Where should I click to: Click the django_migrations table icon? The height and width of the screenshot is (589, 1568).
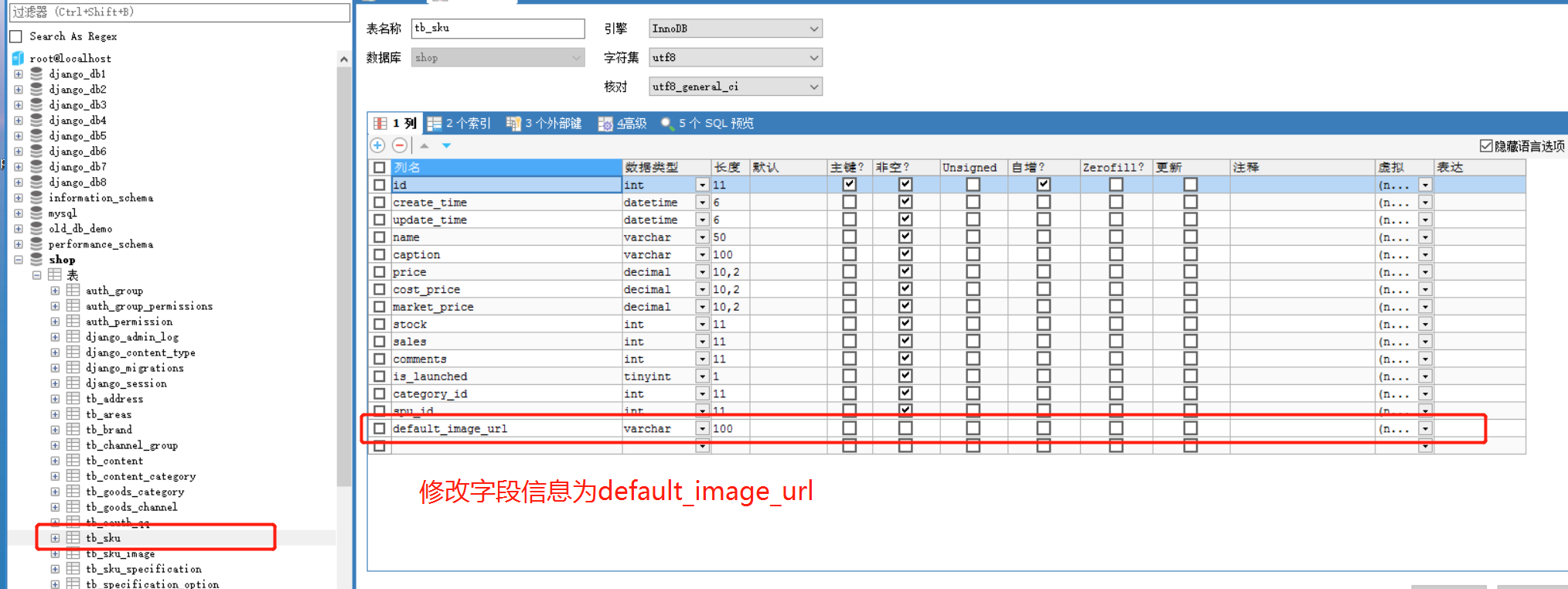click(x=73, y=367)
